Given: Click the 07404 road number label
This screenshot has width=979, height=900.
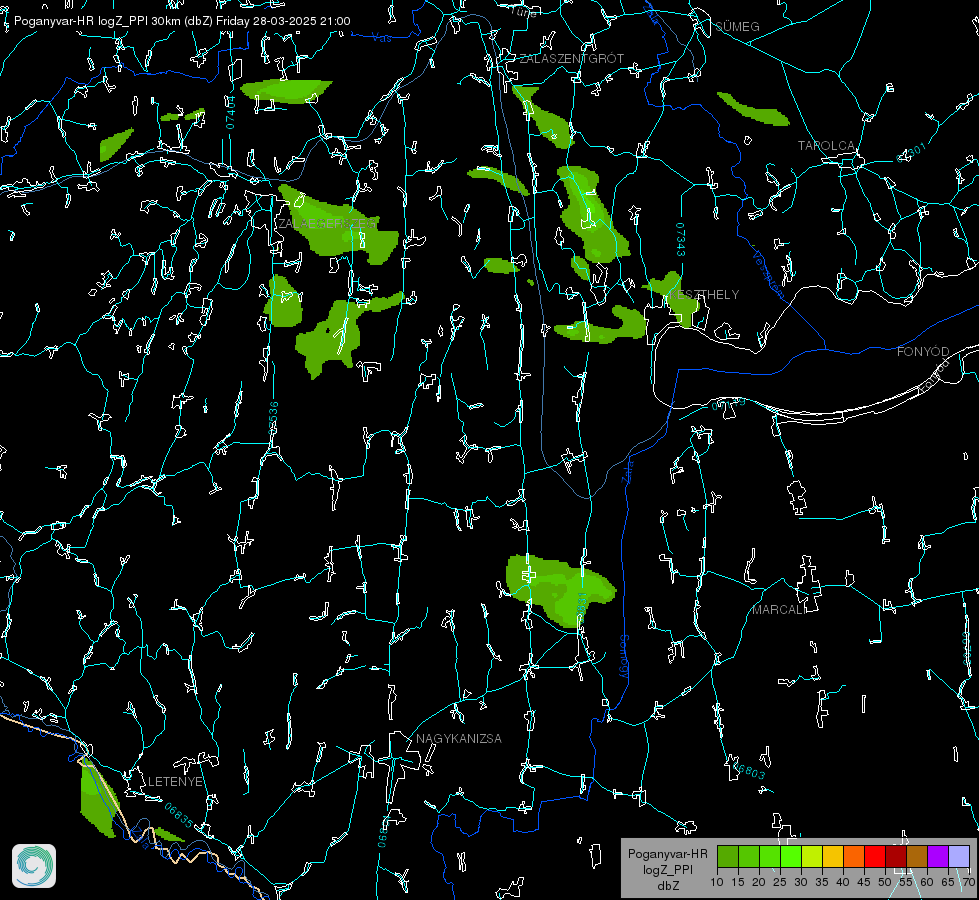Looking at the screenshot, I should 231,112.
